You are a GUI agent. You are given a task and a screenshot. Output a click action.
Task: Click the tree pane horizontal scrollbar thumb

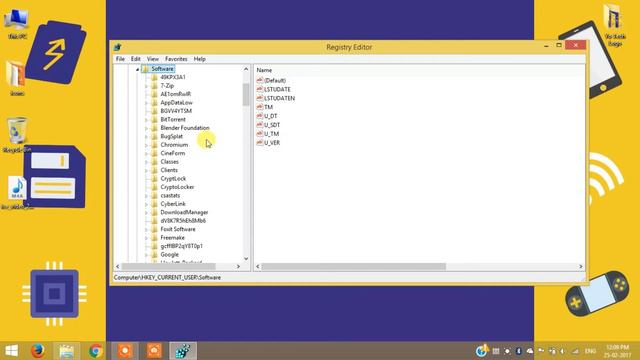coord(169,267)
